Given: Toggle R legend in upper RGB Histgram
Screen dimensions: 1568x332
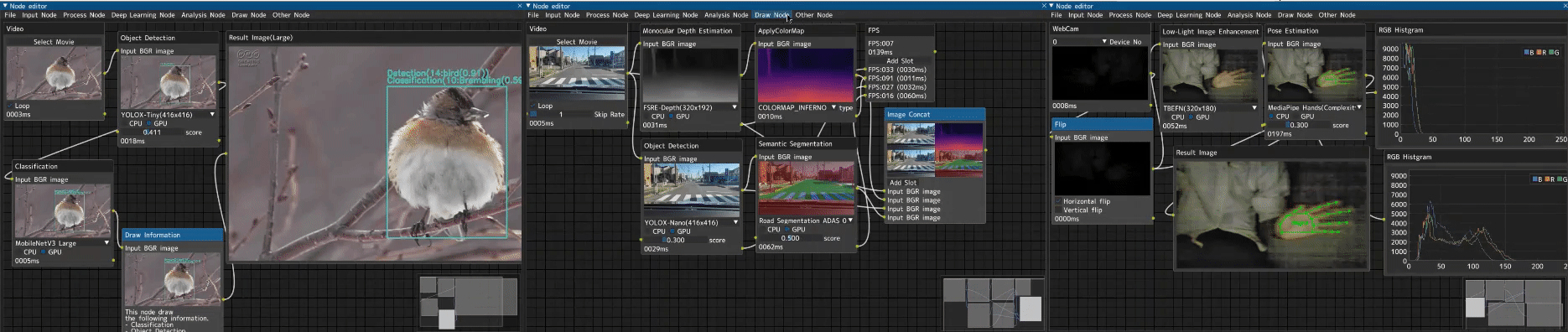Looking at the screenshot, I should coord(1542,52).
